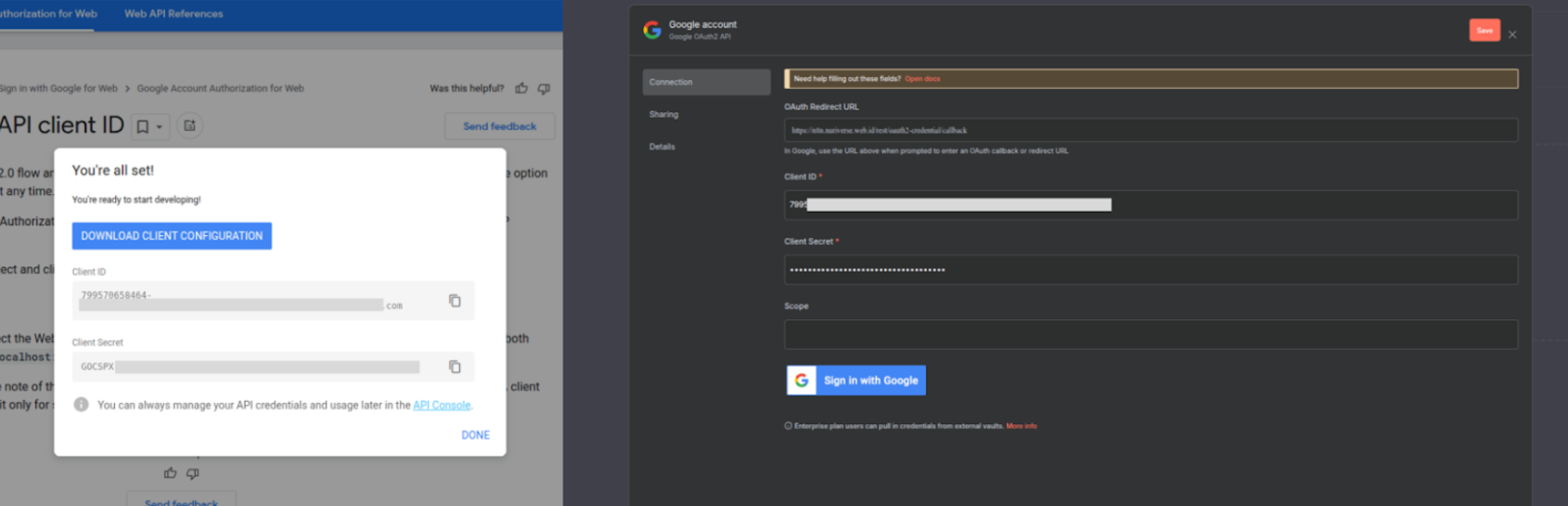Click the Client Secret password field
The height and width of the screenshot is (506, 1568).
tap(1150, 269)
